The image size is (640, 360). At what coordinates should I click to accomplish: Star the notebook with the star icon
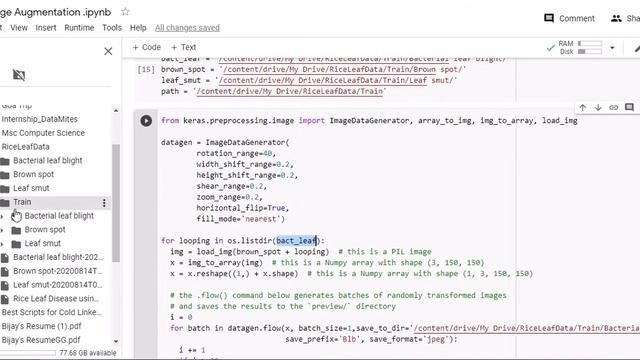click(x=125, y=12)
